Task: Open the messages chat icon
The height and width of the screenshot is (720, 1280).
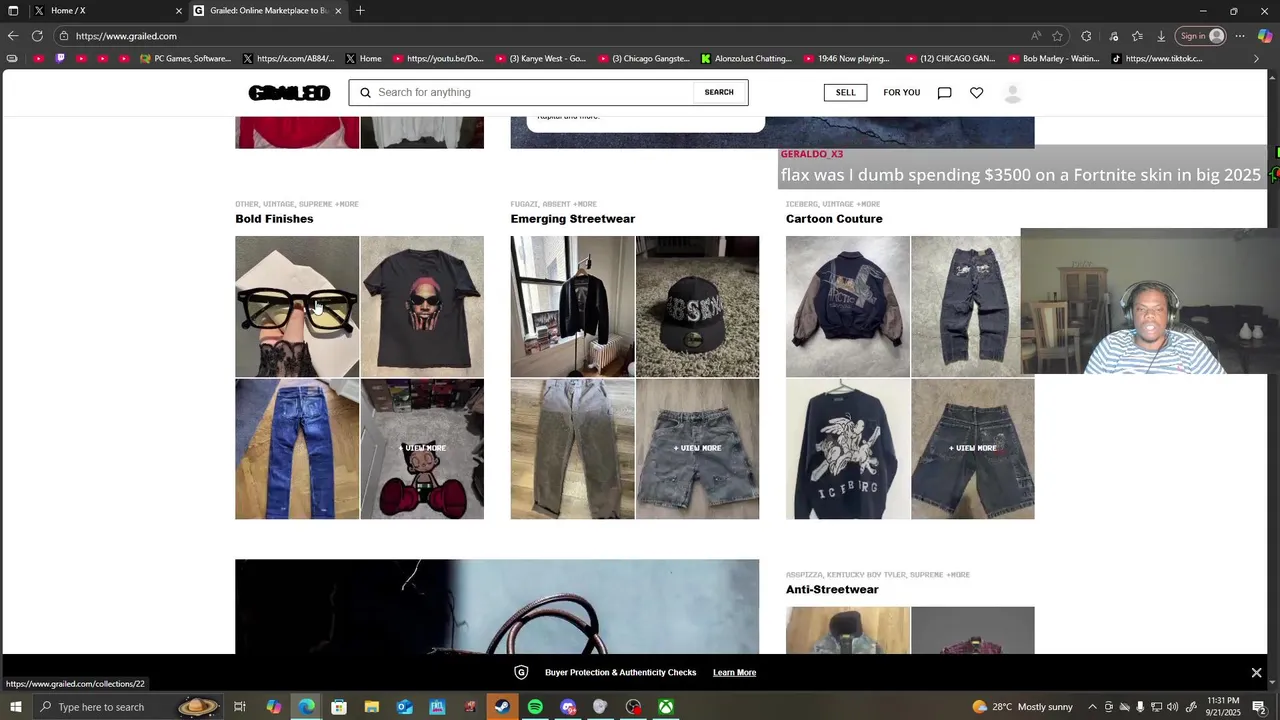Action: [944, 93]
